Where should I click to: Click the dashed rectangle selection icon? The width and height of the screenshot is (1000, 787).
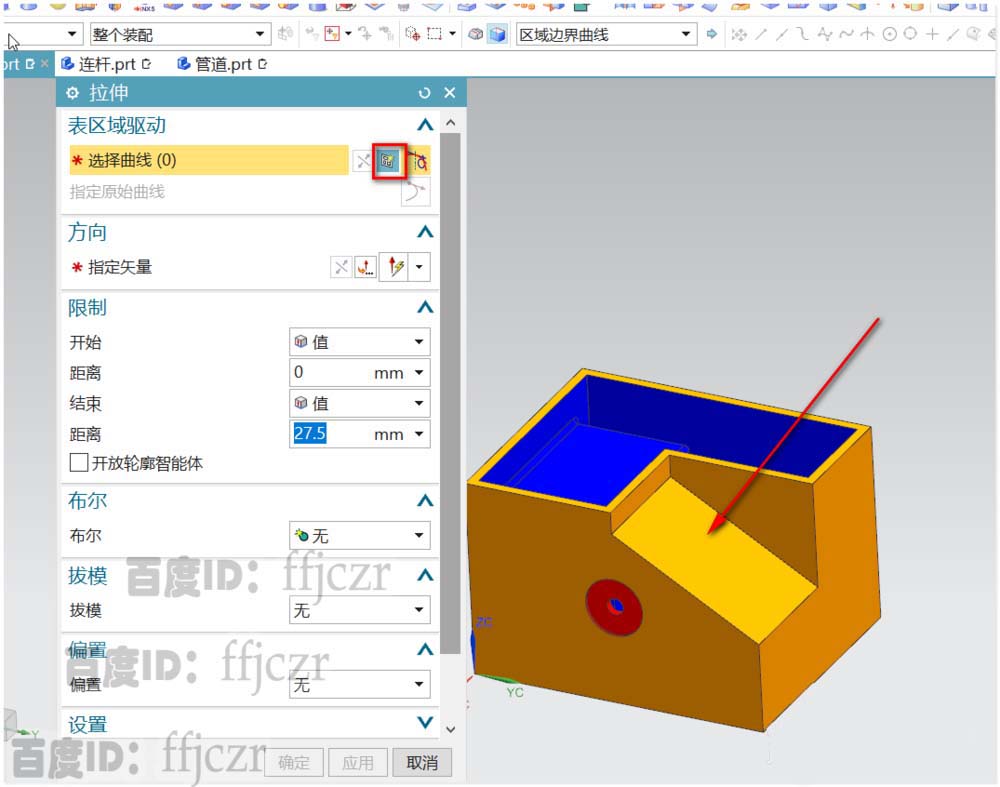pyautogui.click(x=435, y=34)
